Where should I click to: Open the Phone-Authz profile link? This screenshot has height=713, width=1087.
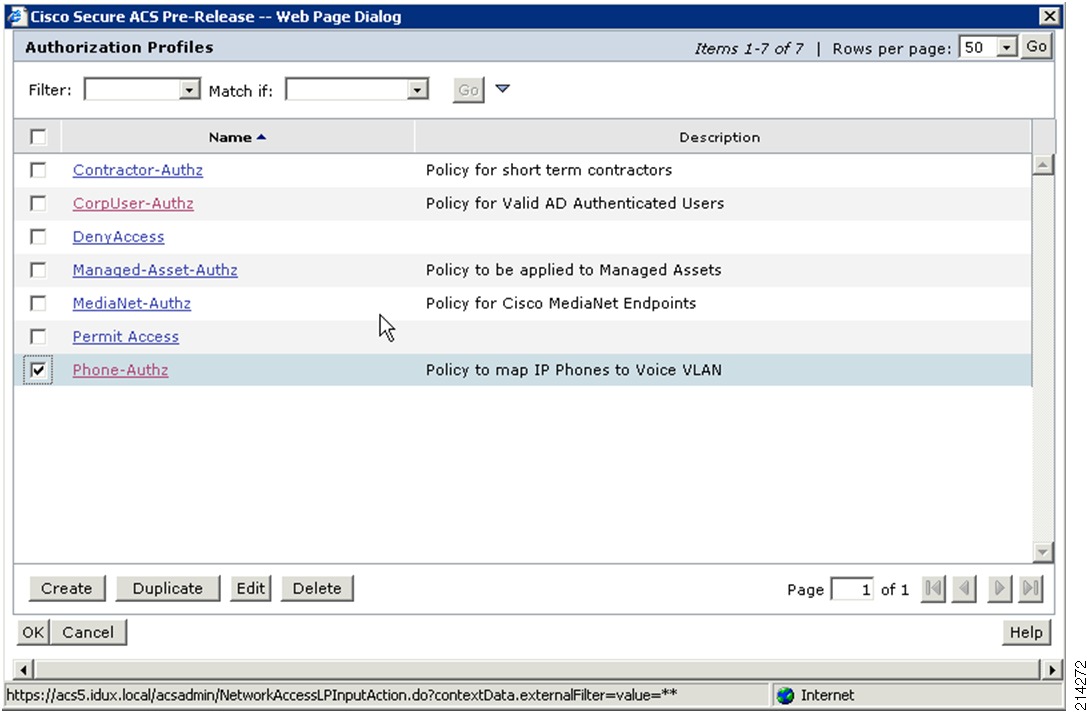click(121, 369)
